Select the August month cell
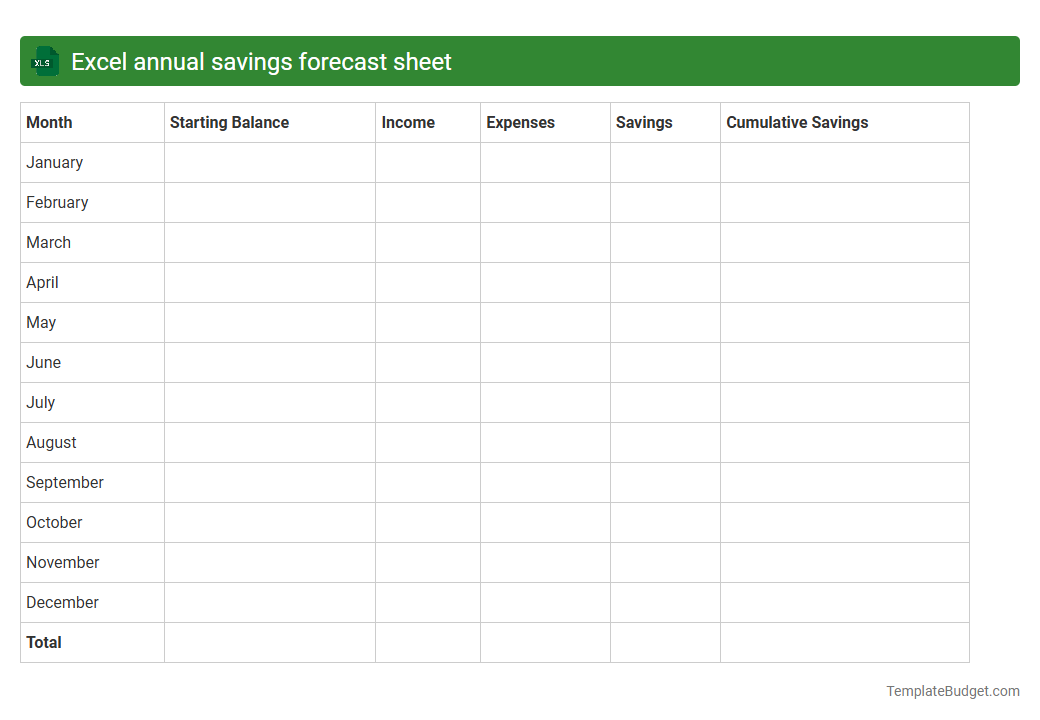Image resolution: width=1040 pixels, height=720 pixels. pyautogui.click(x=51, y=442)
